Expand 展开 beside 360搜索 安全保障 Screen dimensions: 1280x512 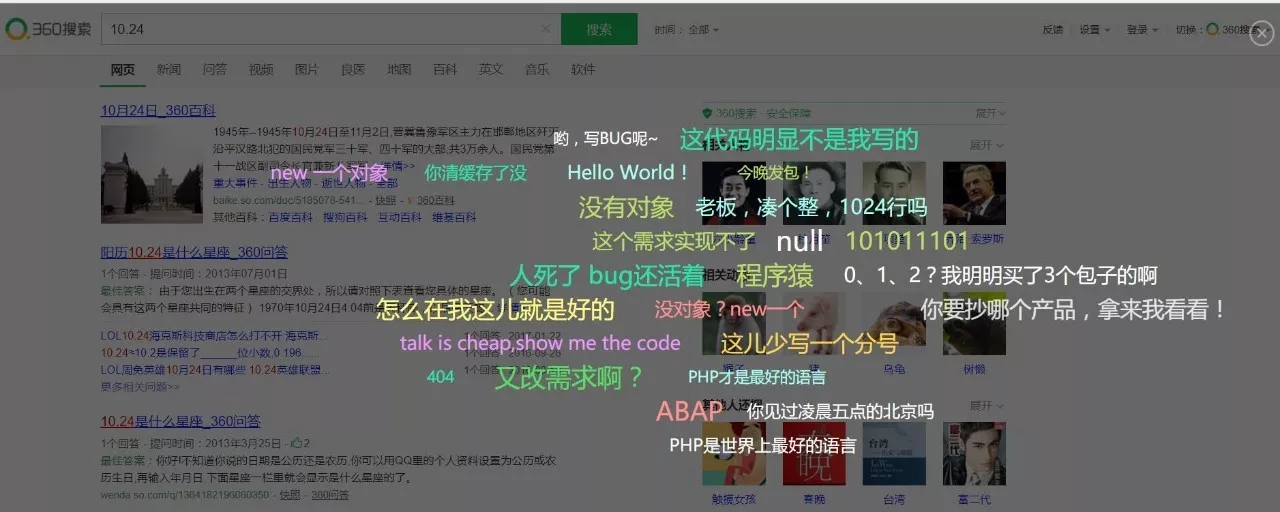(x=990, y=114)
